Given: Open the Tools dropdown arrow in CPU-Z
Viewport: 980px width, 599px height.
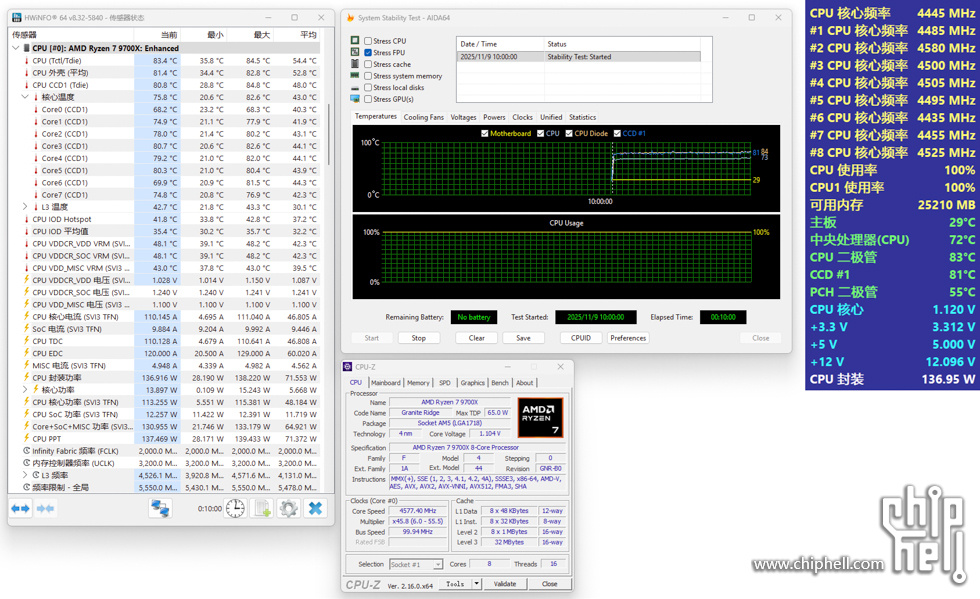Looking at the screenshot, I should (477, 584).
